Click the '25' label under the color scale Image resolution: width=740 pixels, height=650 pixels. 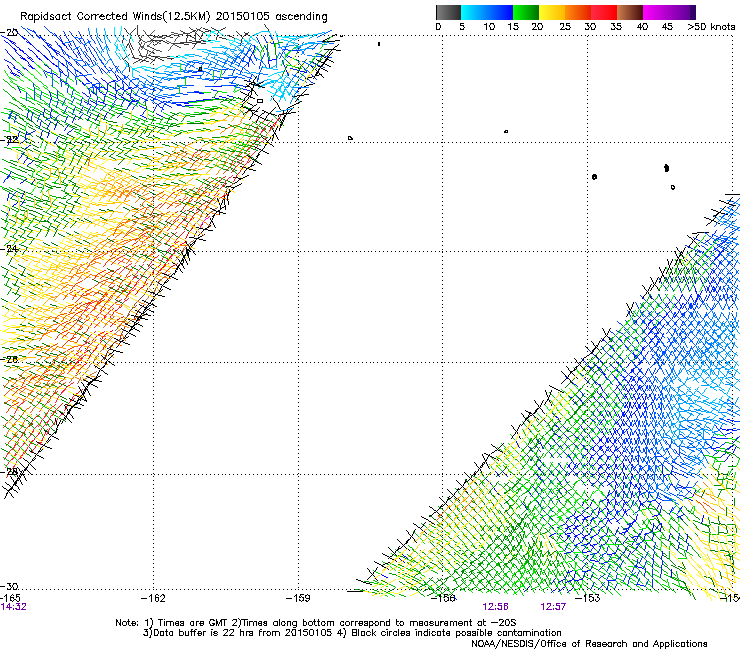click(565, 27)
